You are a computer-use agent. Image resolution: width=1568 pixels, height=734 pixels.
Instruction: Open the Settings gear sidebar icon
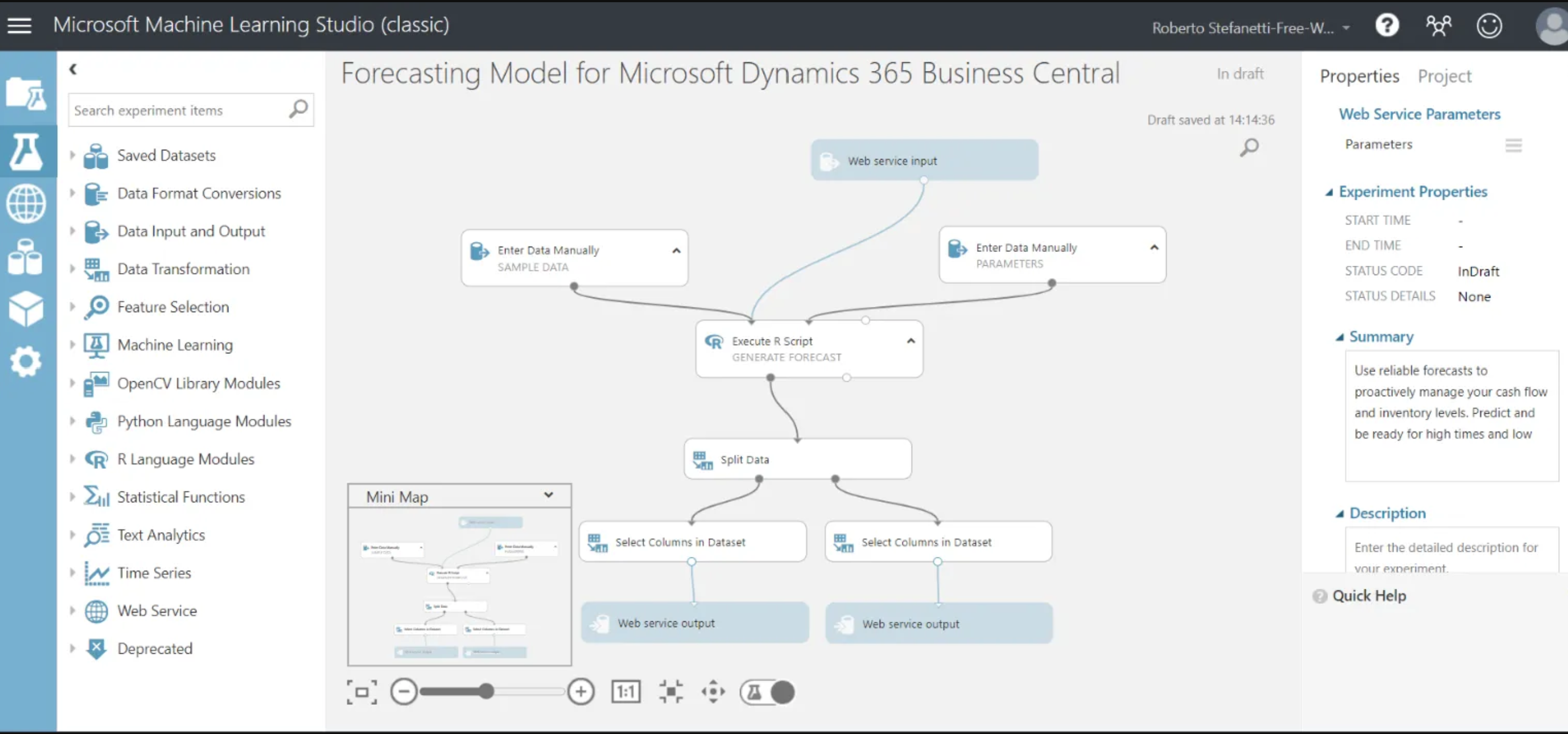[26, 362]
